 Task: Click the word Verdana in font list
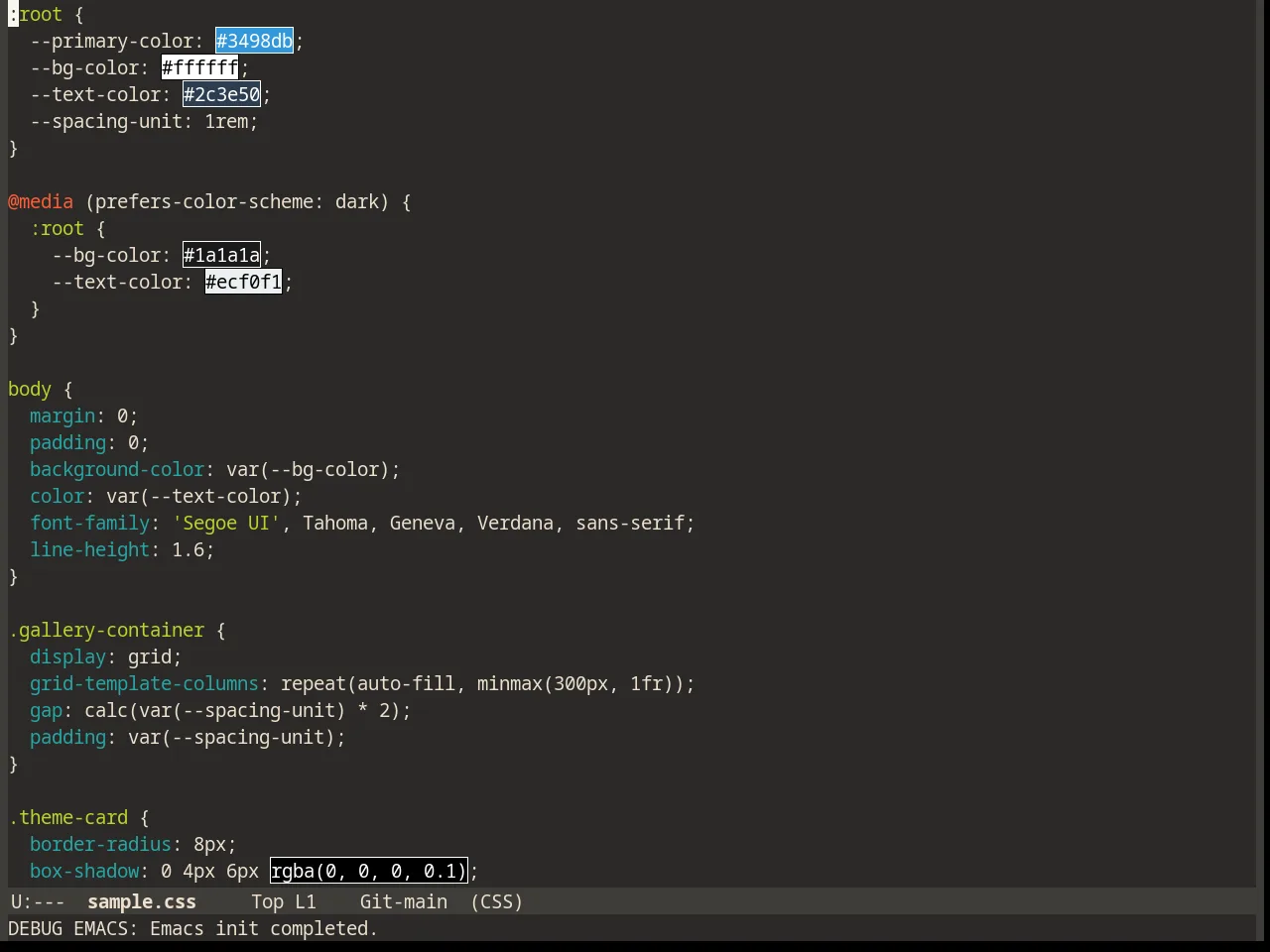pyautogui.click(x=515, y=523)
